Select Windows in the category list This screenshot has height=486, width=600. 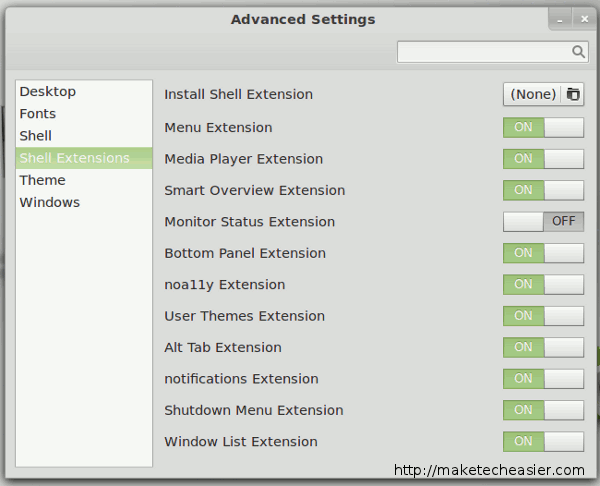[x=49, y=202]
